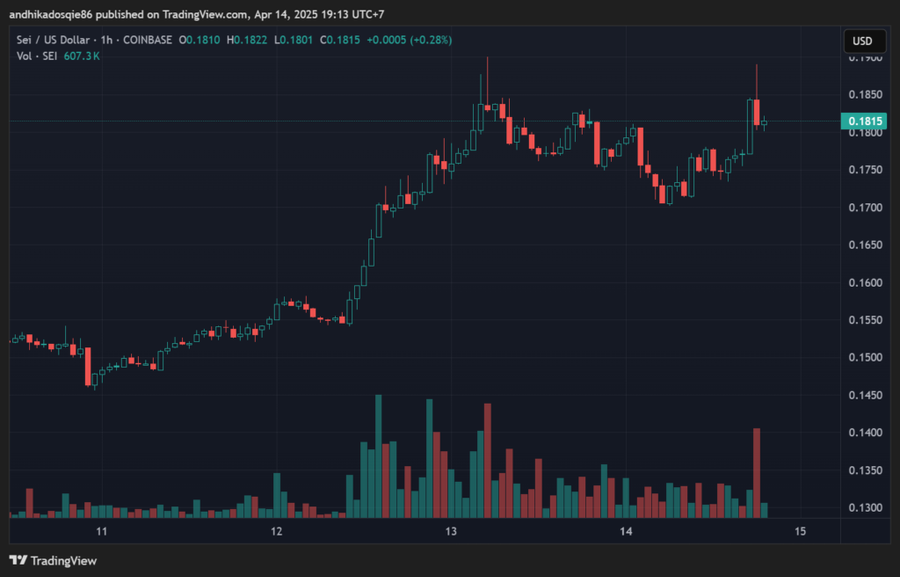Click the 0.1700 price axis label
The height and width of the screenshot is (577, 900).
tap(866, 207)
